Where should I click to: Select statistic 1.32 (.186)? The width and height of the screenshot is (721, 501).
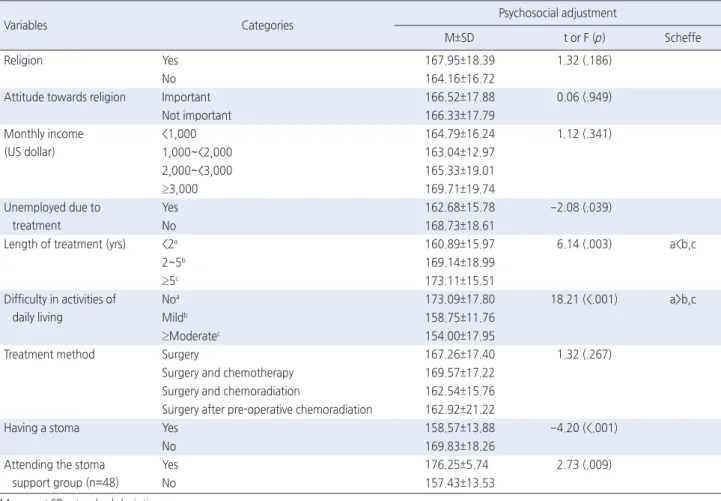tap(584, 60)
